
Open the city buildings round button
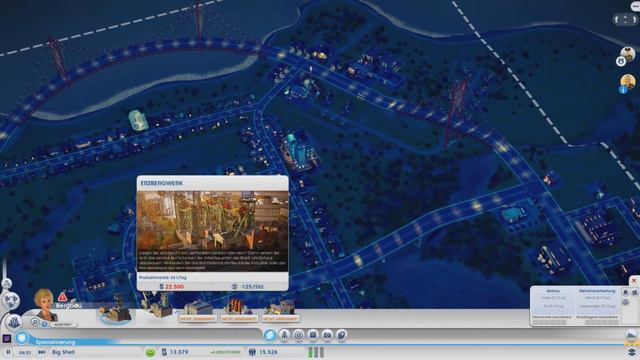click(13, 322)
